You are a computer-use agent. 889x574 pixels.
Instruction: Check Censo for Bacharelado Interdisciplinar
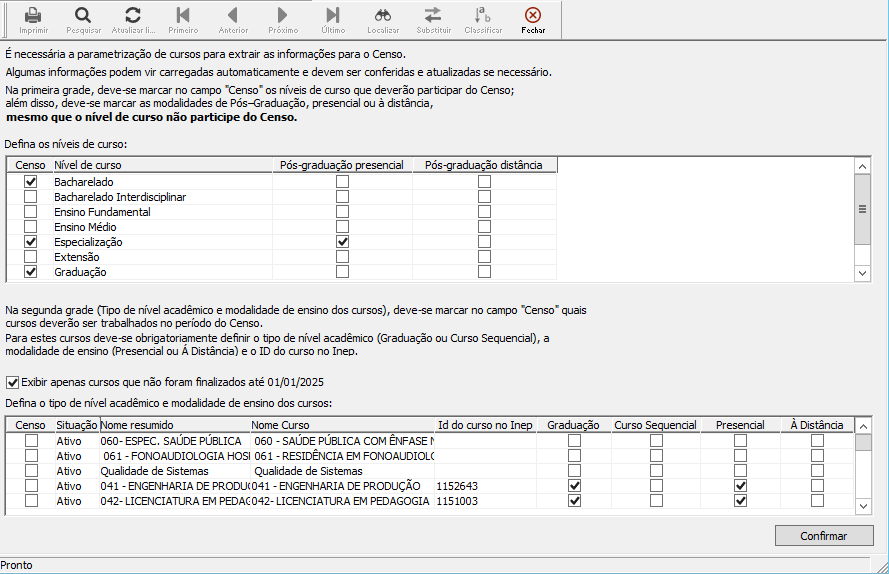(x=31, y=197)
